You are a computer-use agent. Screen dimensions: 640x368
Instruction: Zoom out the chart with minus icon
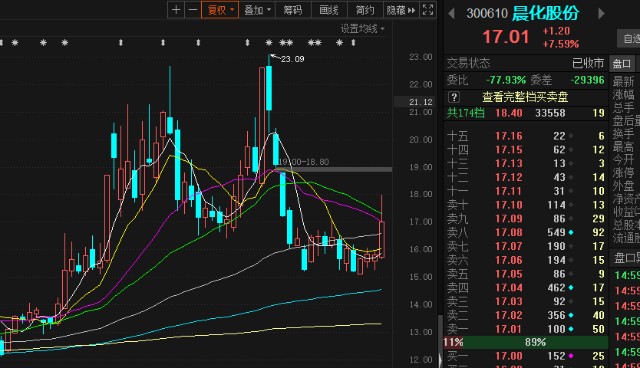click(193, 10)
